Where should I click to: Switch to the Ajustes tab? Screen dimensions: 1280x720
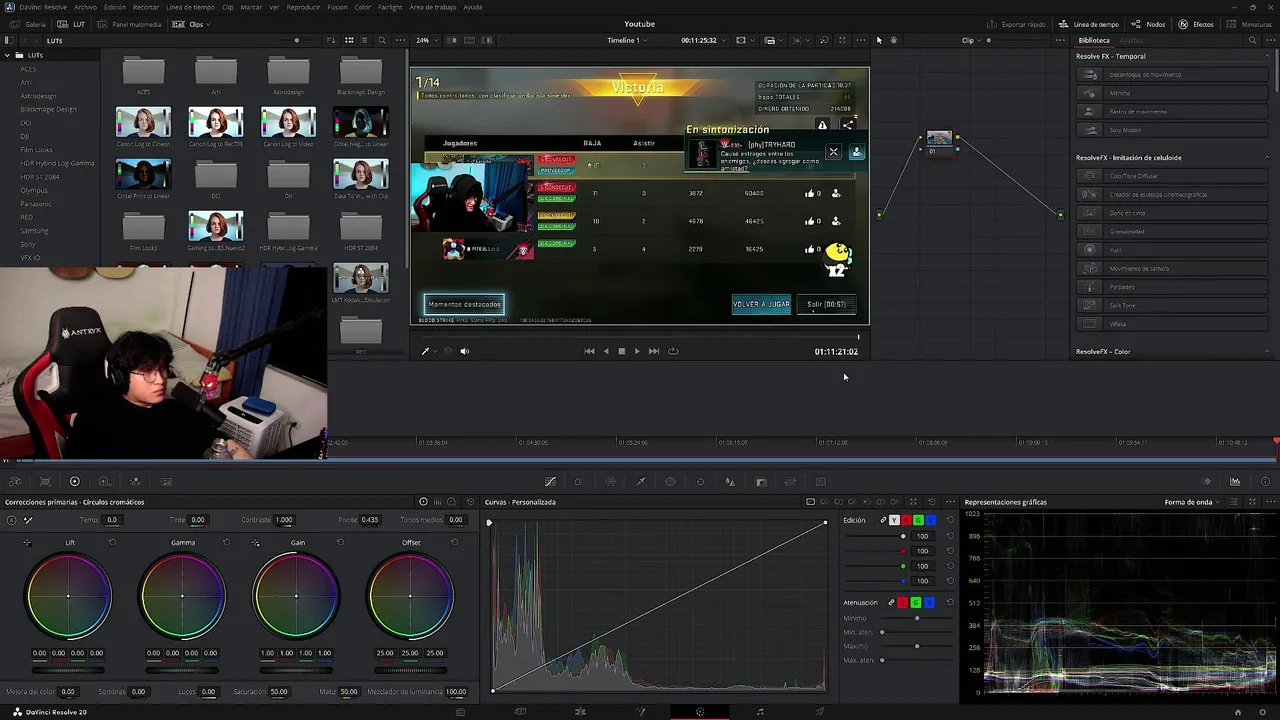1131,40
